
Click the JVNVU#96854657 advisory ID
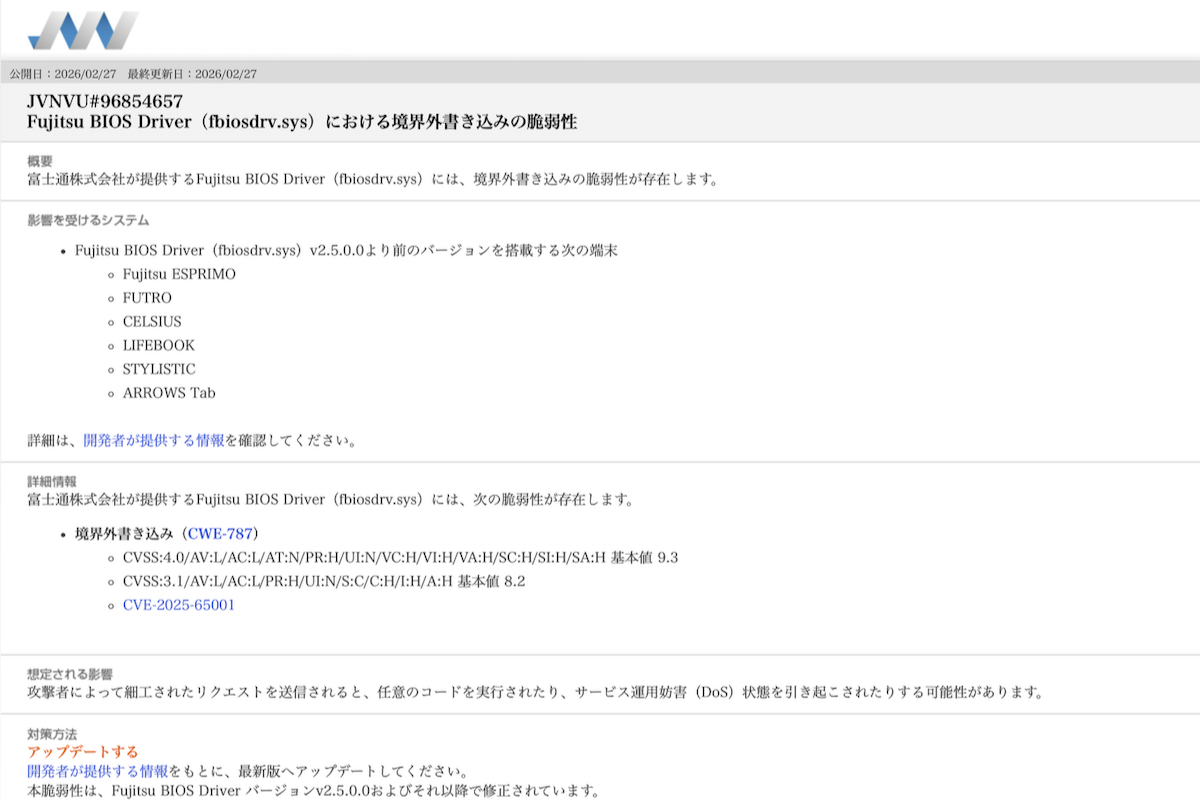pyautogui.click(x=105, y=102)
